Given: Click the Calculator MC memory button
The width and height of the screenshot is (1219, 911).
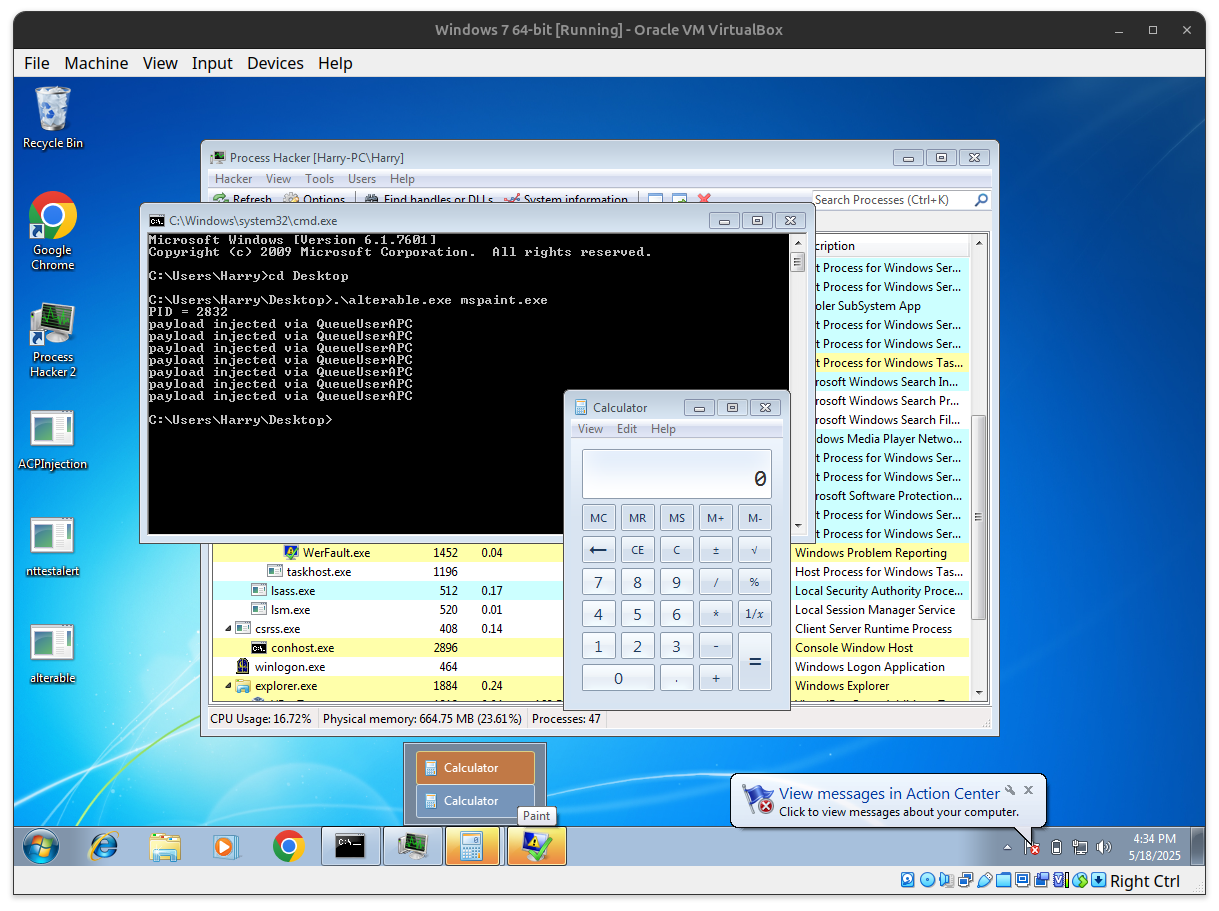Looking at the screenshot, I should pyautogui.click(x=598, y=518).
